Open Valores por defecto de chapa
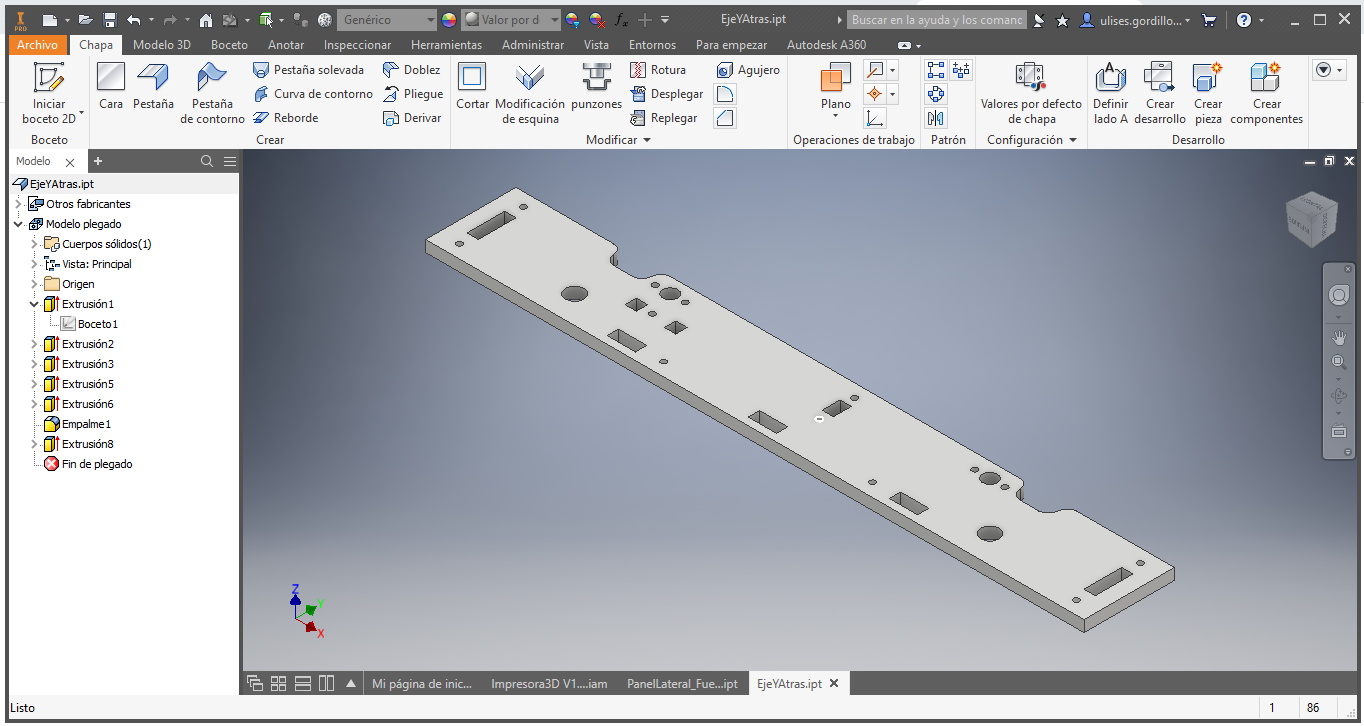 click(x=1031, y=94)
